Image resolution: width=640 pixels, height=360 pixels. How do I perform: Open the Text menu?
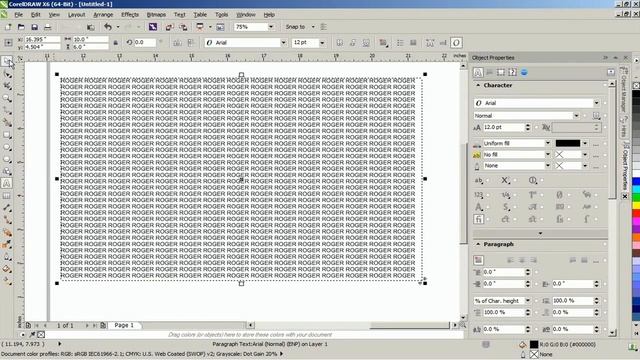pos(180,15)
